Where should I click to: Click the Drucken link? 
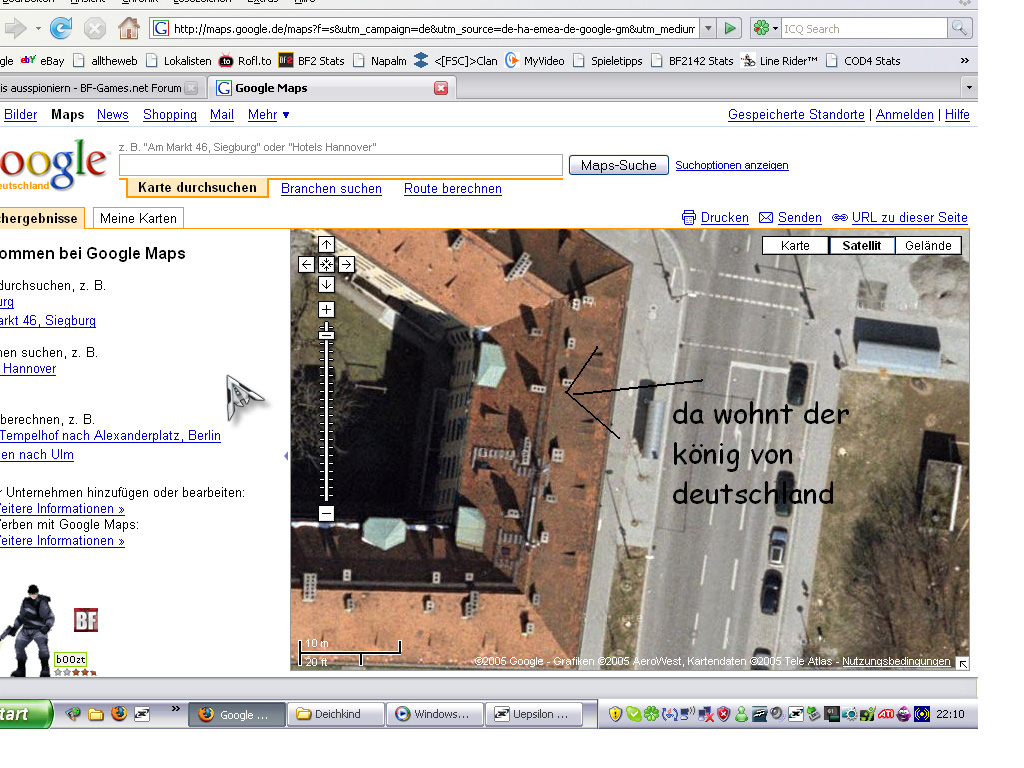click(x=724, y=218)
